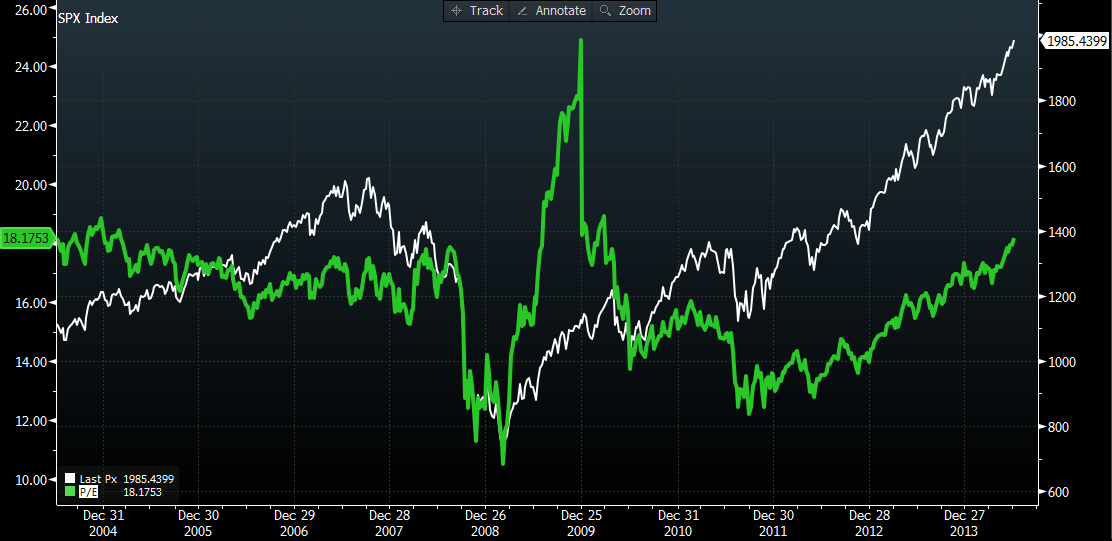This screenshot has height=541, width=1112.
Task: Select the Annotate pencil tool
Action: (551, 11)
